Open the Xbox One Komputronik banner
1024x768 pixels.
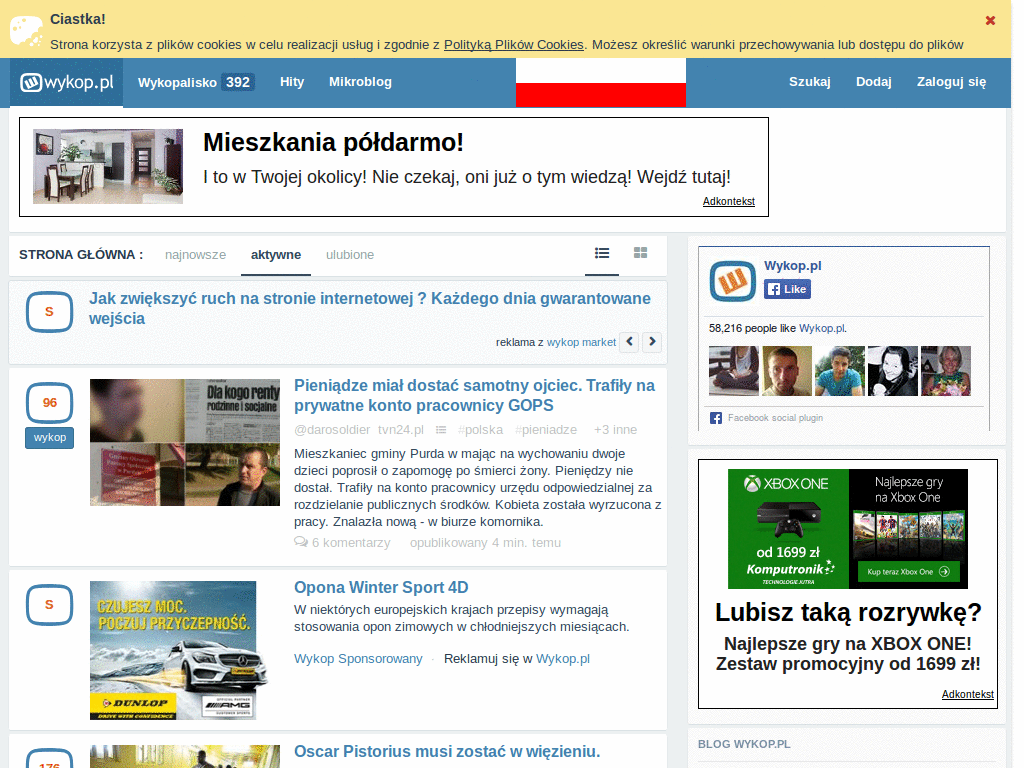pyautogui.click(x=848, y=528)
